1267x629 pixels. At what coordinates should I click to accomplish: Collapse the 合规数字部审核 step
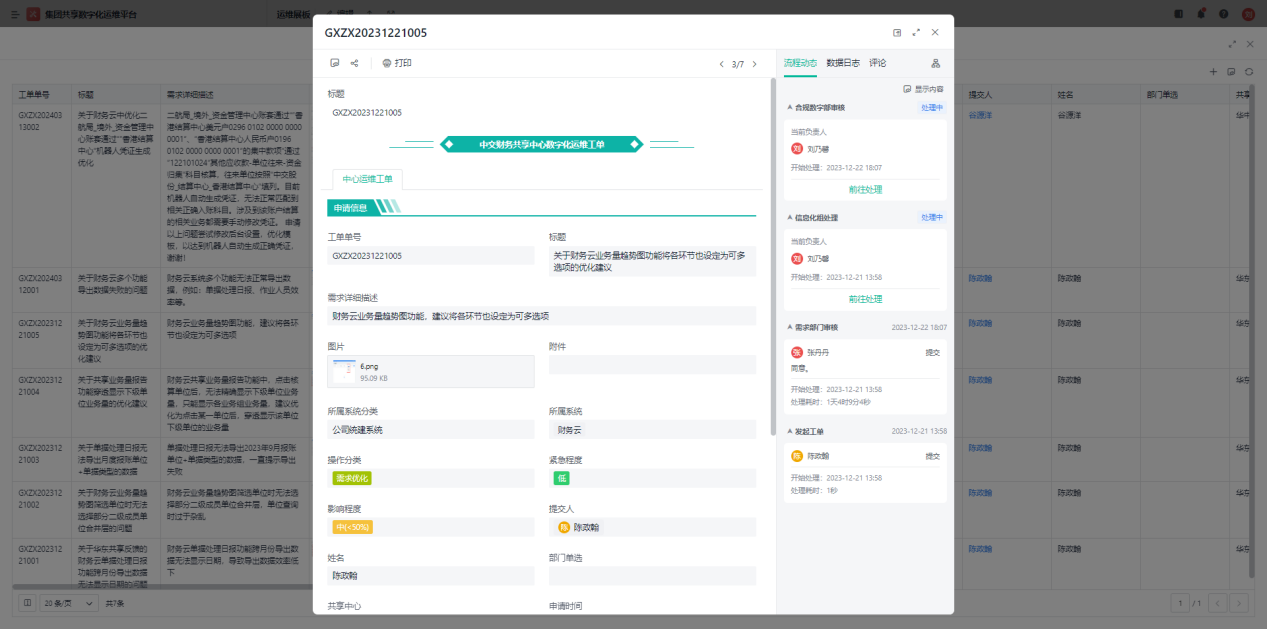point(790,107)
